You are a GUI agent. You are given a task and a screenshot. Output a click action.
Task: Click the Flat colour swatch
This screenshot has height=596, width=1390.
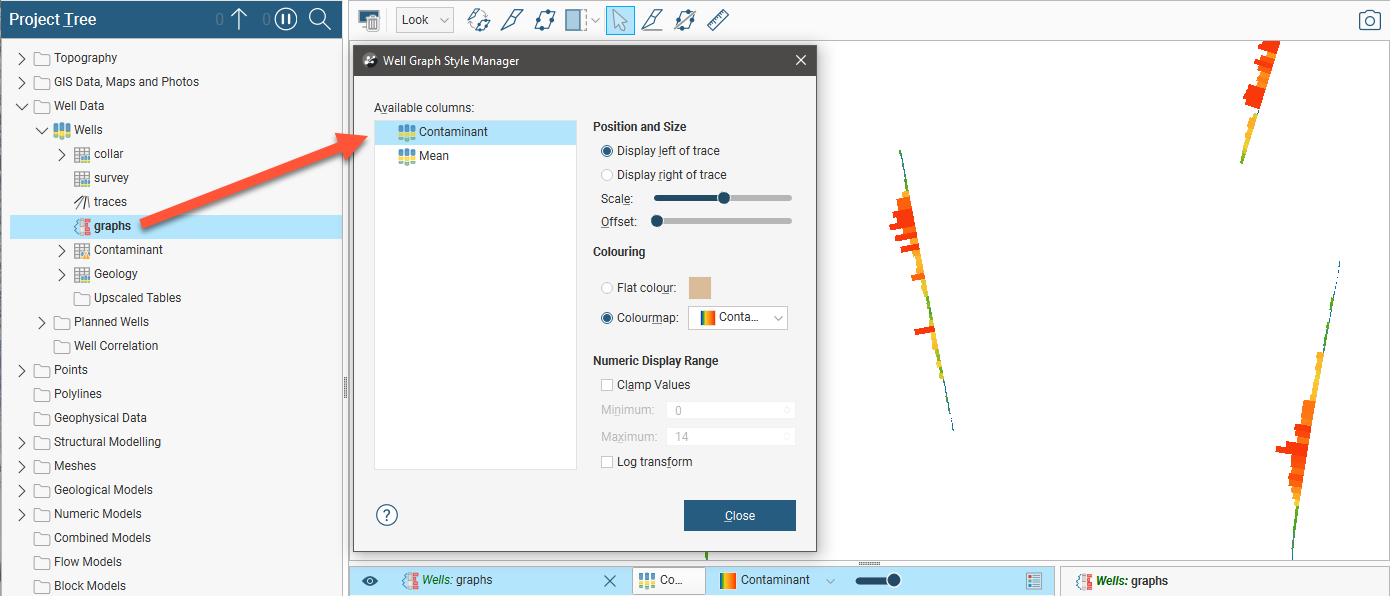point(700,288)
